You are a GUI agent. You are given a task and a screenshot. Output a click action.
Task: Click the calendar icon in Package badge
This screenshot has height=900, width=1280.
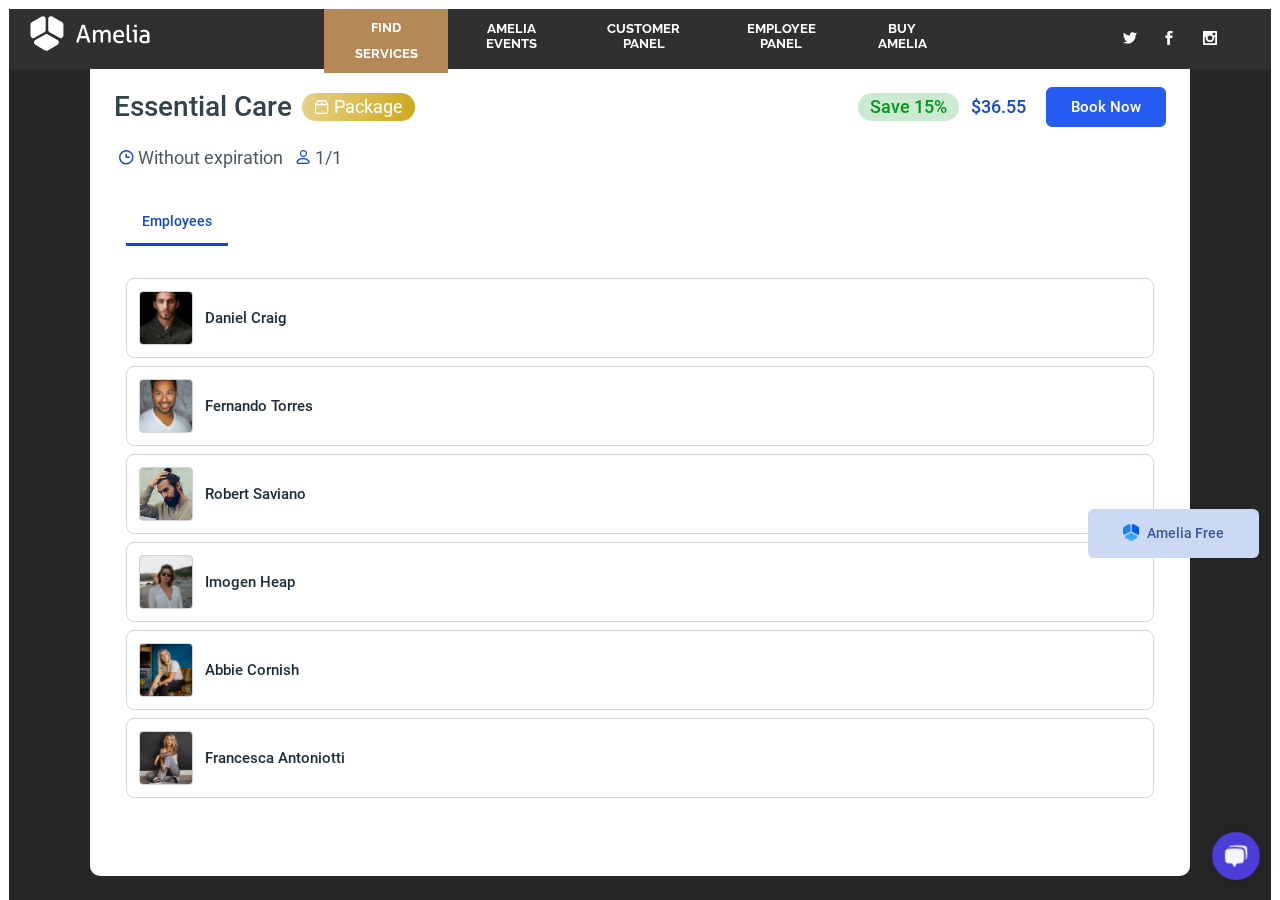click(x=322, y=107)
